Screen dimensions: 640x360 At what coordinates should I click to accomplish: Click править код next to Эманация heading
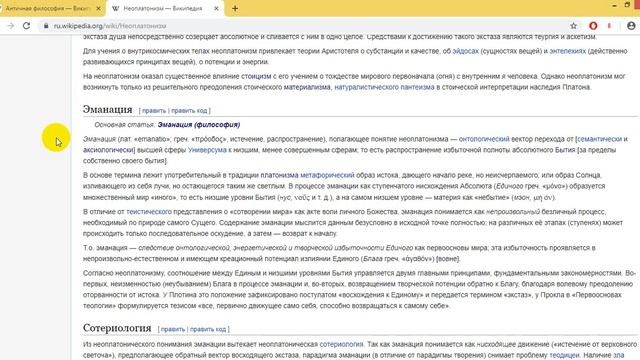189,111
